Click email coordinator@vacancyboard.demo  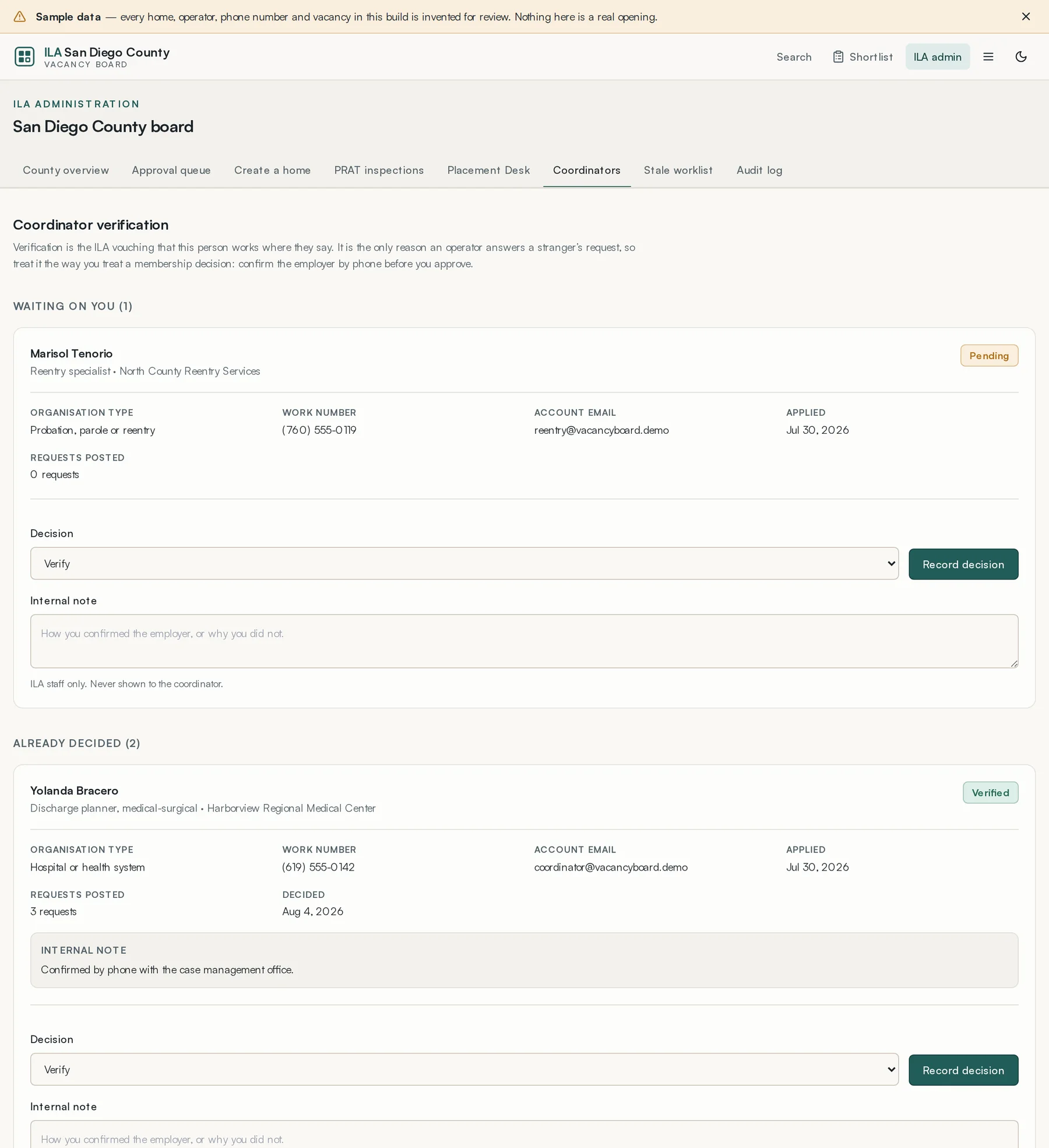(x=610, y=867)
